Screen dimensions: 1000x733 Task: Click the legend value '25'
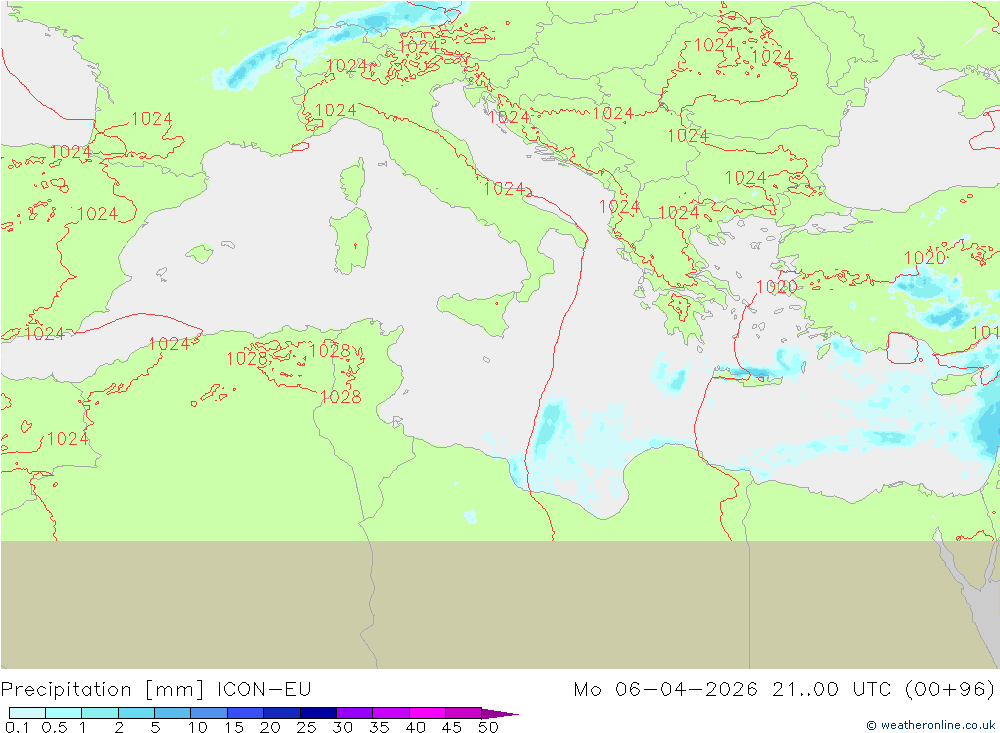tap(306, 727)
